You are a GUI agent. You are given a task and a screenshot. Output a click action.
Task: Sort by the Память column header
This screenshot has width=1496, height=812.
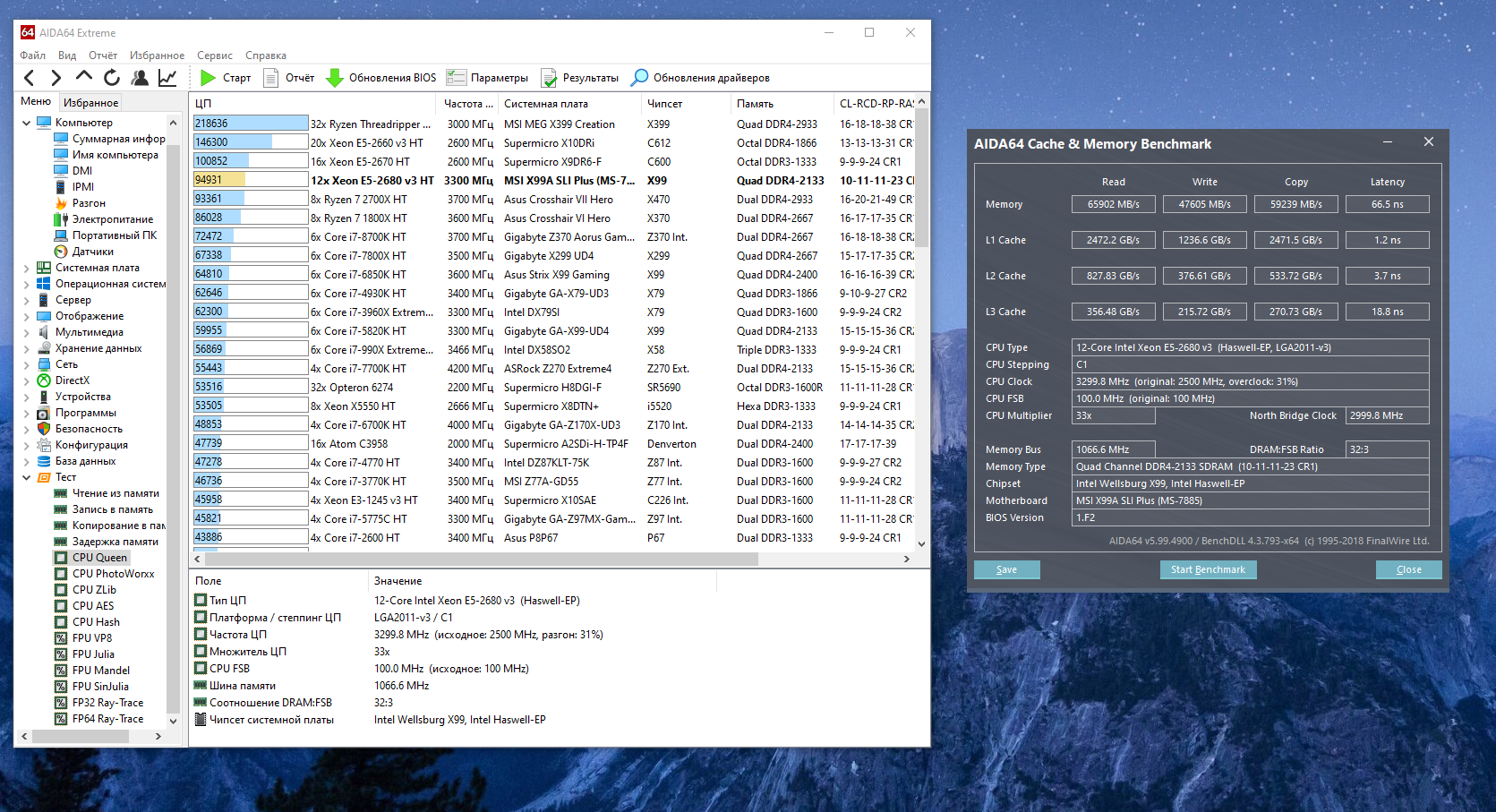pyautogui.click(x=782, y=104)
